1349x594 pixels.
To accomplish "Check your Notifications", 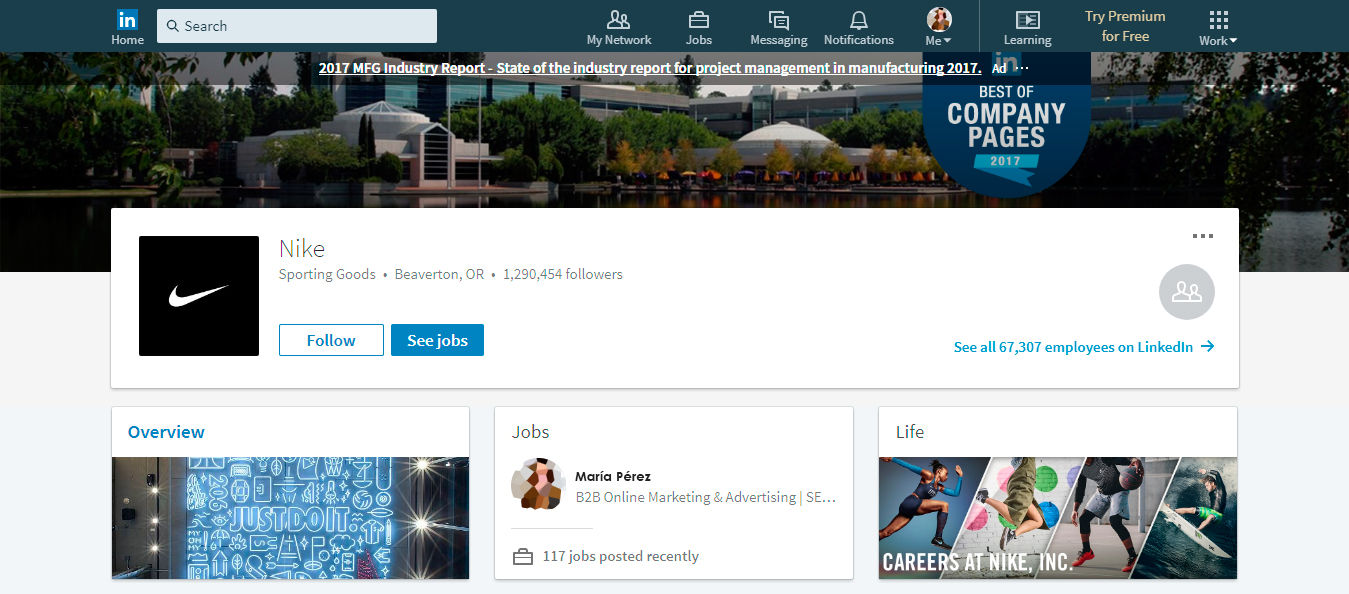I will pos(858,25).
